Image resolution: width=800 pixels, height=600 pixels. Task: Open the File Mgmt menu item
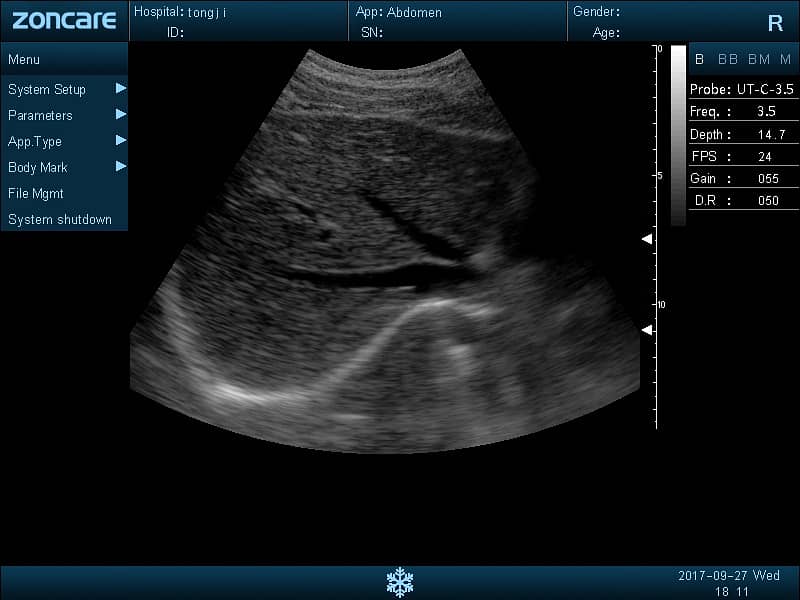point(36,193)
